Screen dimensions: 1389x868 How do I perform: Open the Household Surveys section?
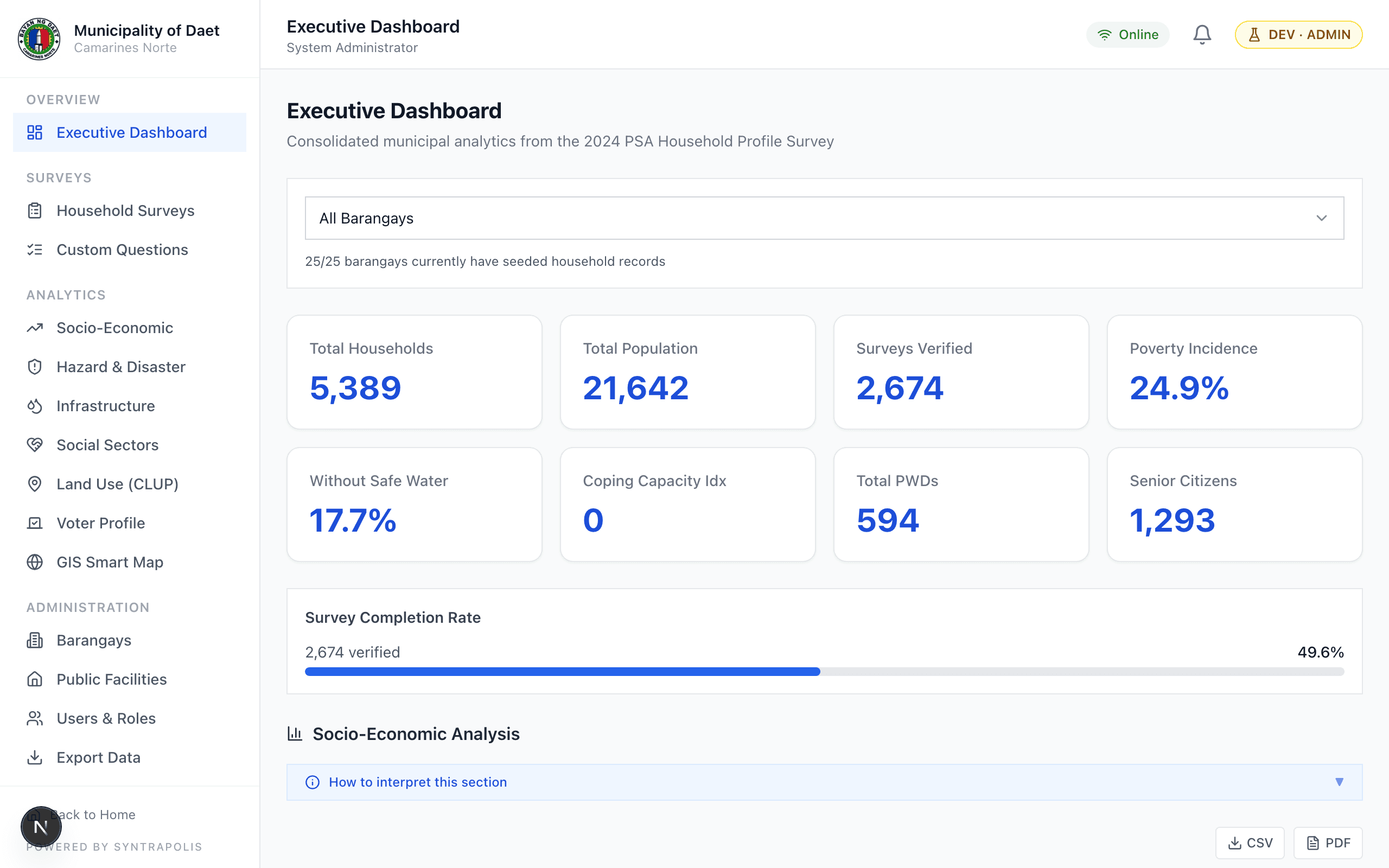coord(125,210)
